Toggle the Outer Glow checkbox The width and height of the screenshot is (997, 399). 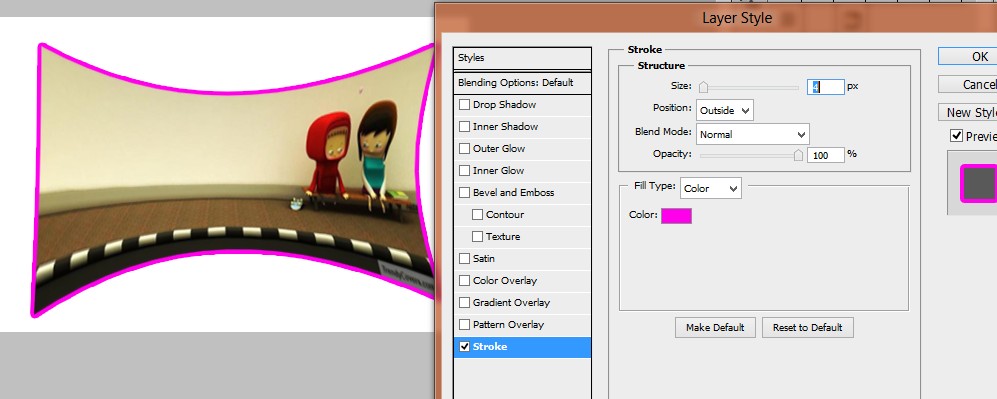(x=464, y=149)
